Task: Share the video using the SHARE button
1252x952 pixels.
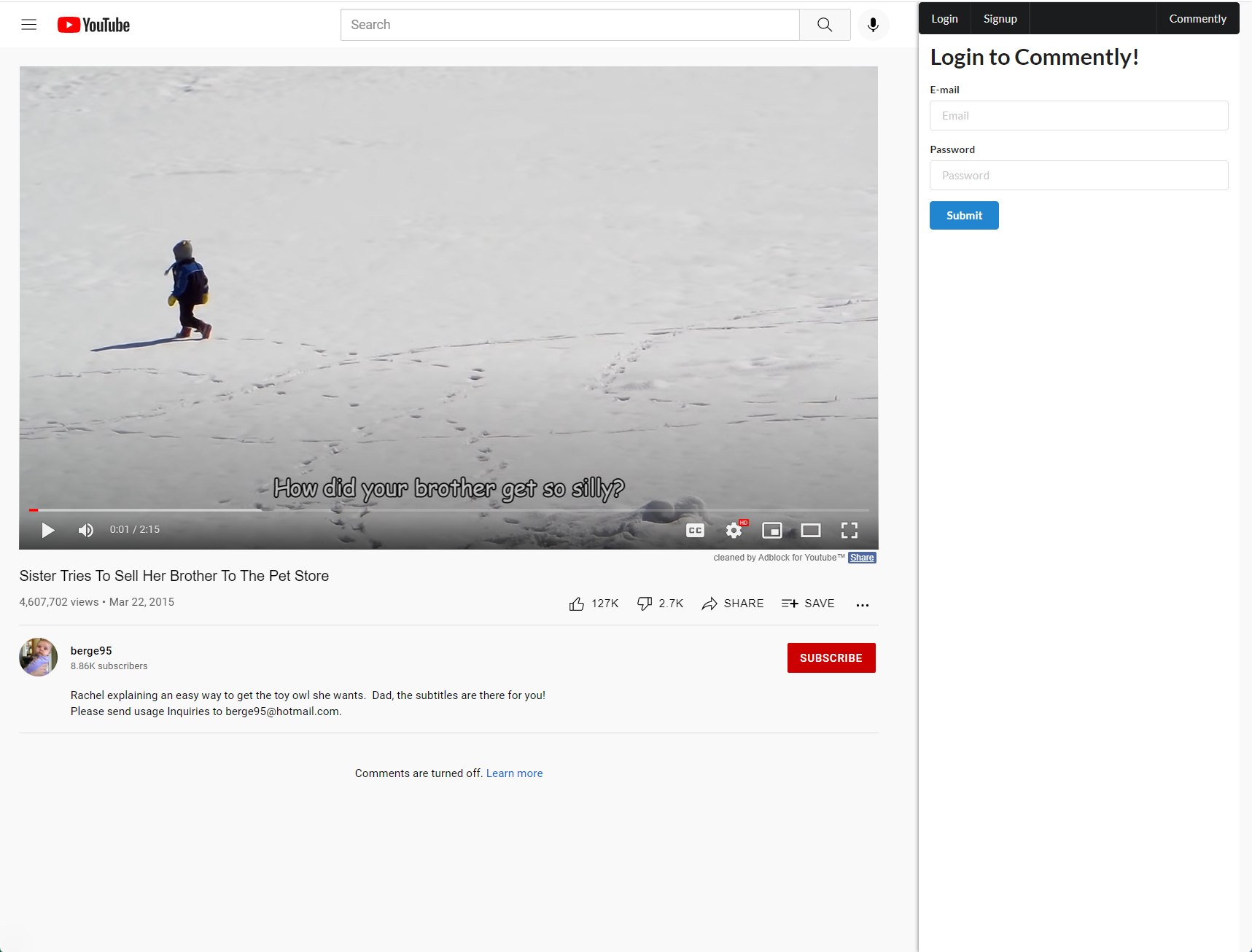Action: point(733,604)
